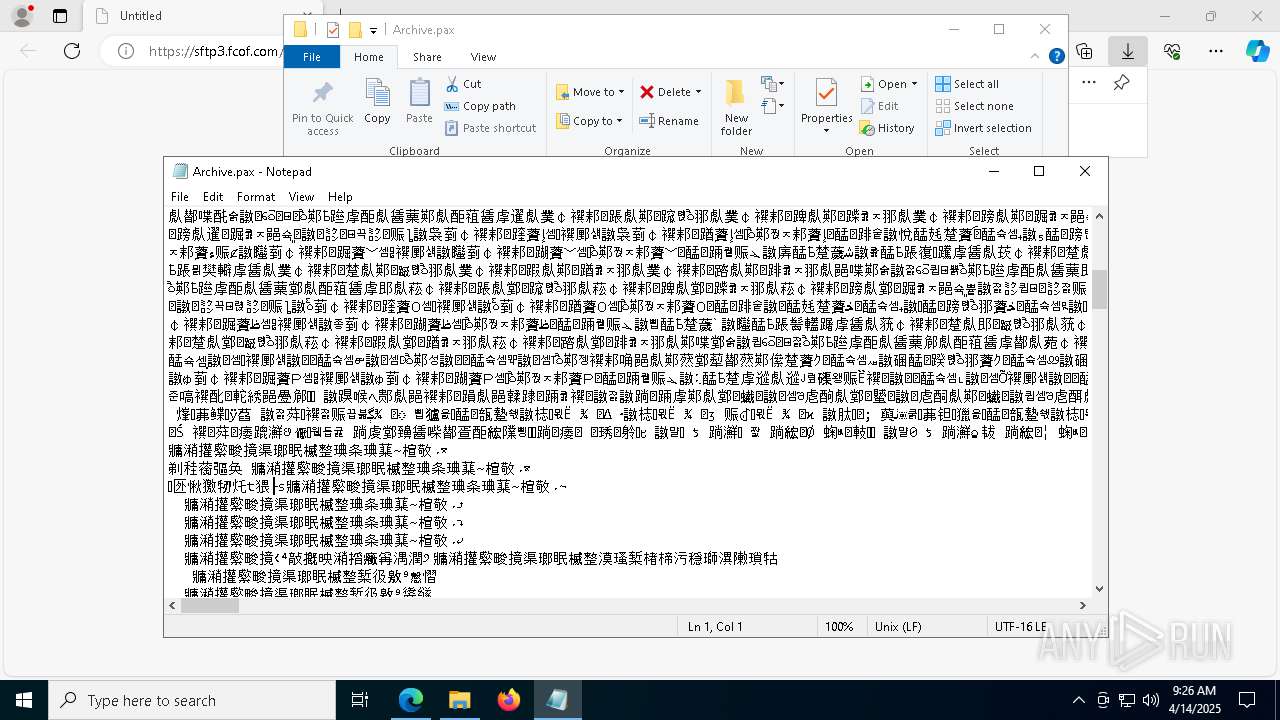Image resolution: width=1280 pixels, height=720 pixels.
Task: Select Copy path command
Action: [x=480, y=106]
